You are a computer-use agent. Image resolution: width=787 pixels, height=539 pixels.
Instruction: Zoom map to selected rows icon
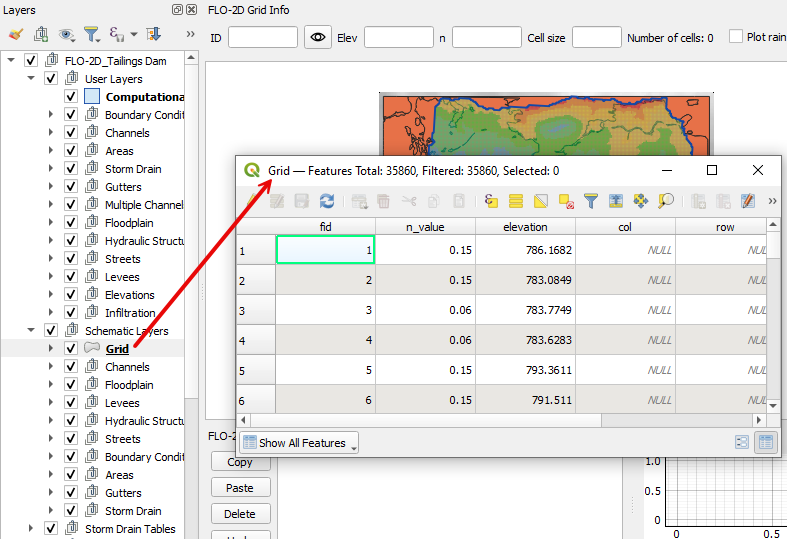pos(666,201)
